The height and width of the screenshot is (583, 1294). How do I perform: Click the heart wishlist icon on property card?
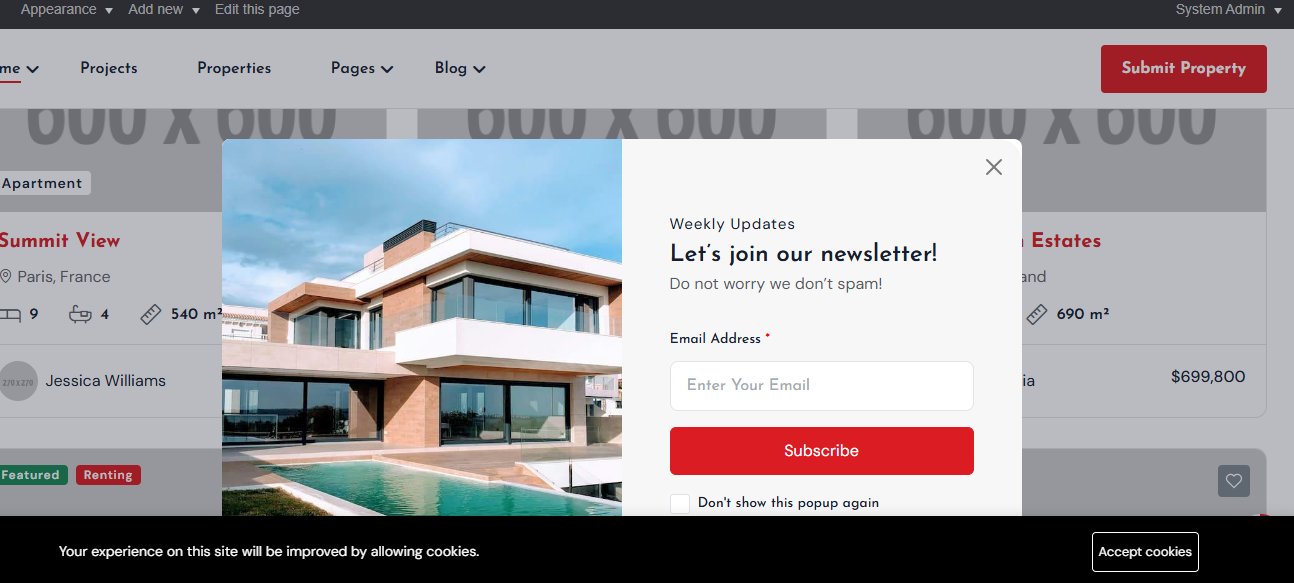pos(1234,481)
